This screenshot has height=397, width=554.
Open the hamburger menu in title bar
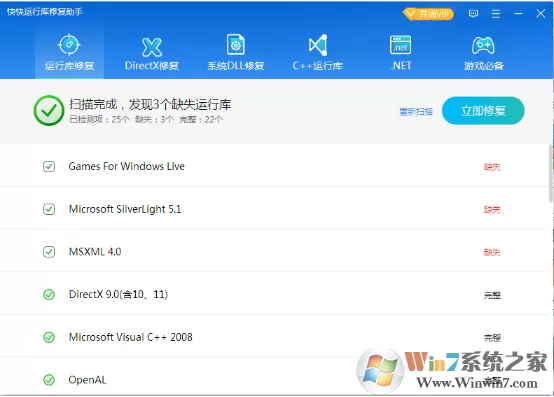(496, 14)
